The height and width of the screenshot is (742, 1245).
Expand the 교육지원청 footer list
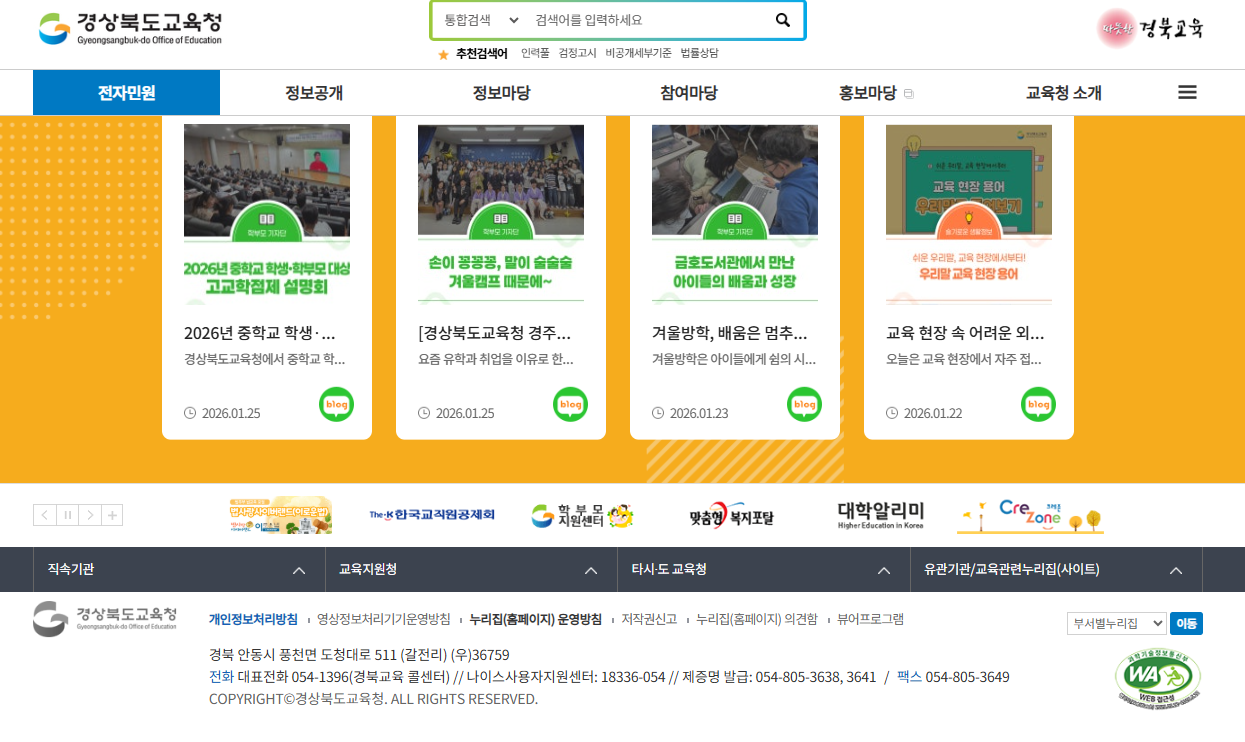tap(471, 570)
